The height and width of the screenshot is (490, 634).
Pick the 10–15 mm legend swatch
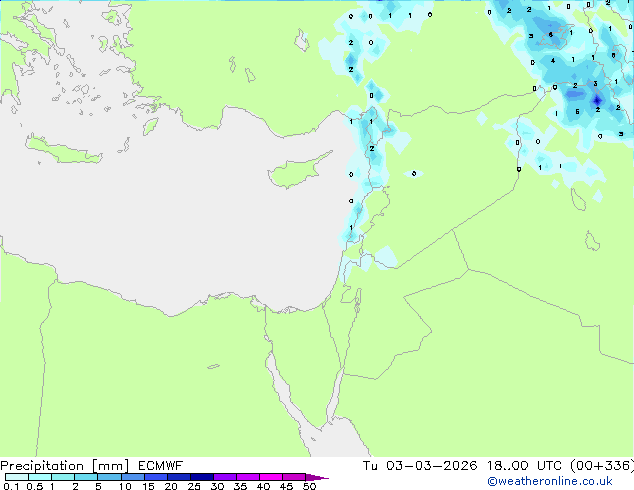pos(132,477)
